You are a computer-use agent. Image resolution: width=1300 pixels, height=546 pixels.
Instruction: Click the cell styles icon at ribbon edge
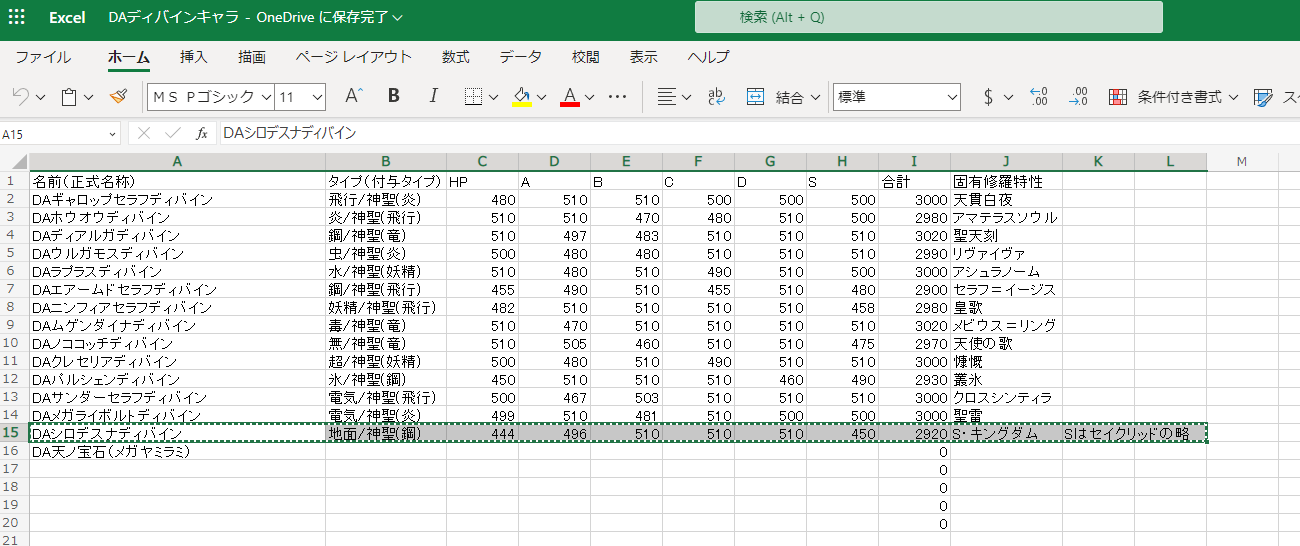click(1263, 97)
